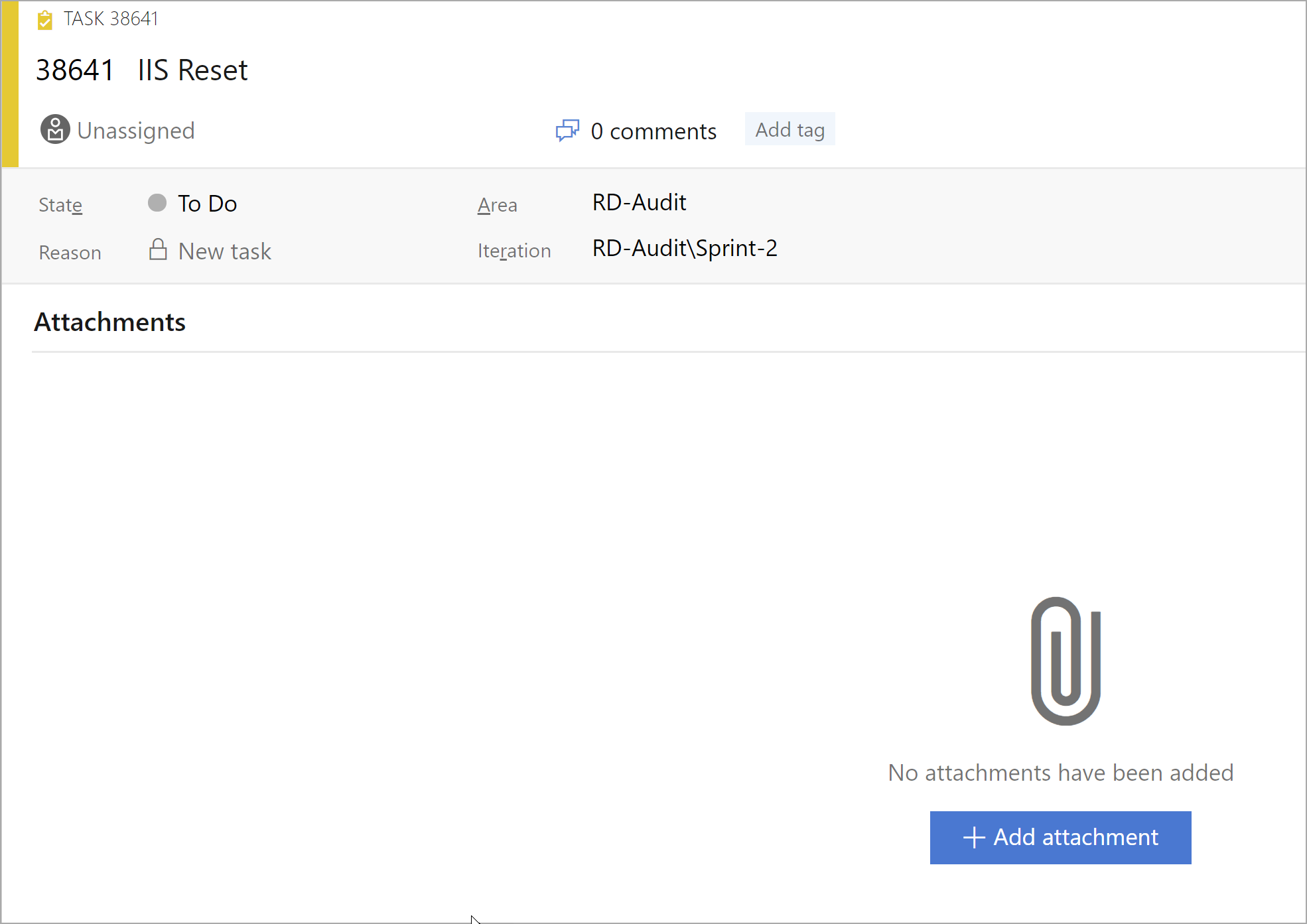Click the Add tag button

[x=790, y=129]
